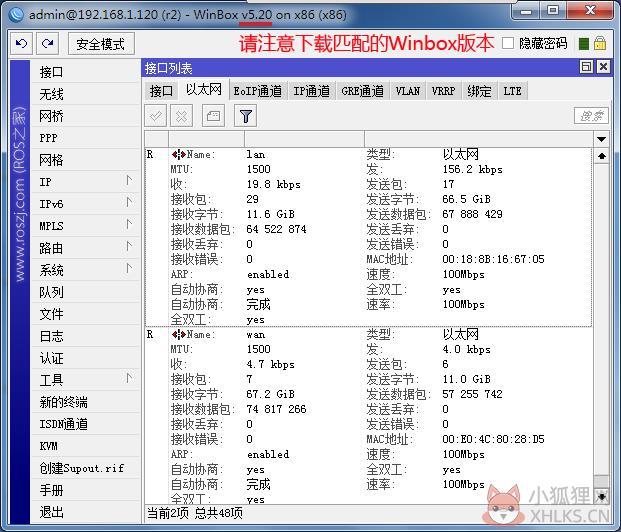
Task: Open 手册 in sidebar menu
Action: click(x=85, y=490)
